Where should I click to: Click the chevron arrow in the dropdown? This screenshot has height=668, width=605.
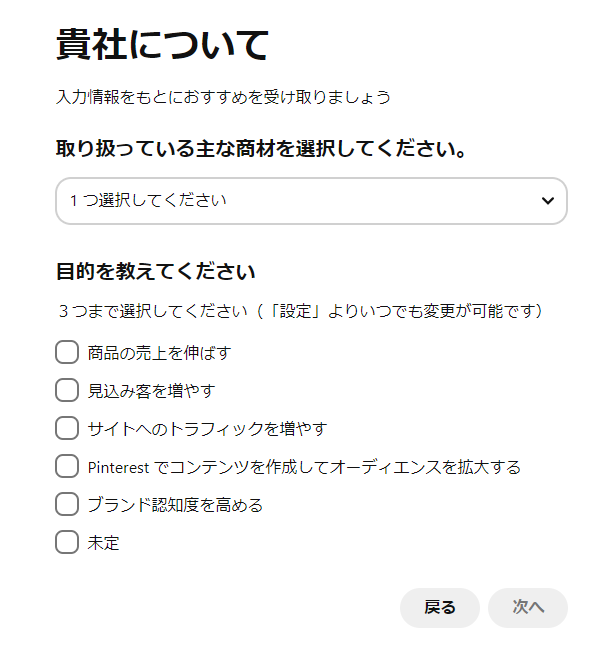tap(547, 200)
